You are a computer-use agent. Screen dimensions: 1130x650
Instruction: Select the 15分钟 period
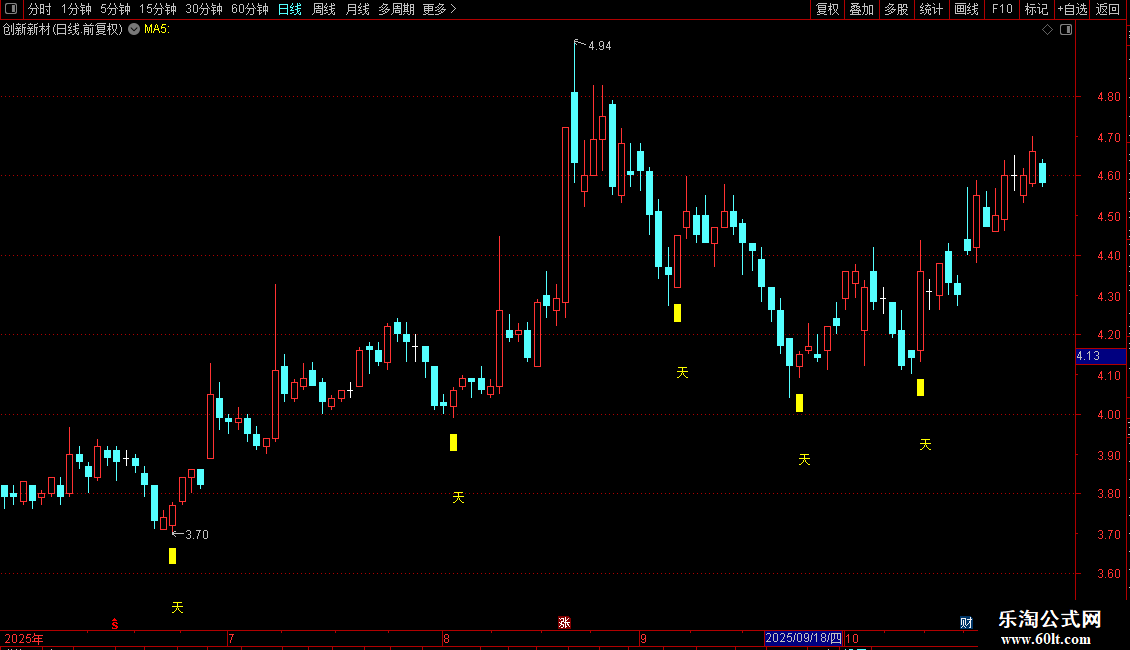[158, 9]
